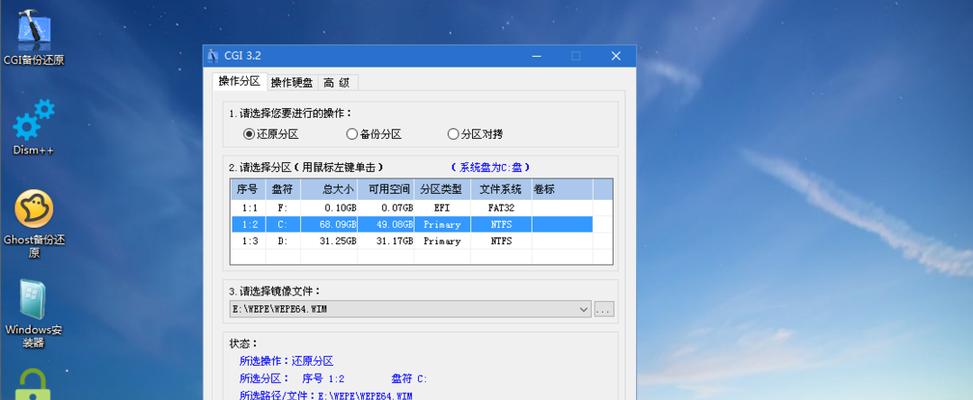Select the 还原分区 radio button
This screenshot has height=400, width=973.
click(x=271, y=134)
